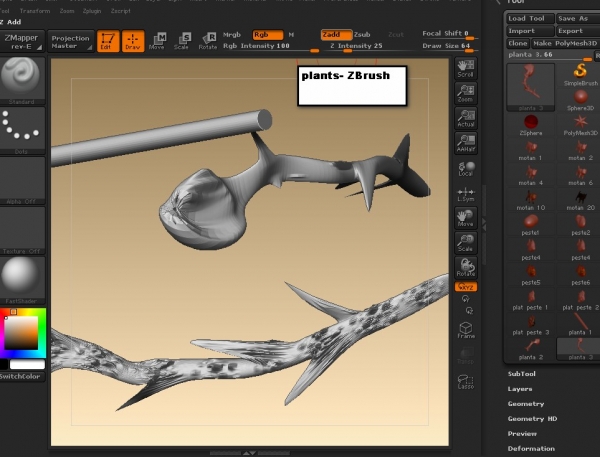This screenshot has width=600, height=457.
Task: Click the Rgb Intensity slider
Action: coord(271,46)
